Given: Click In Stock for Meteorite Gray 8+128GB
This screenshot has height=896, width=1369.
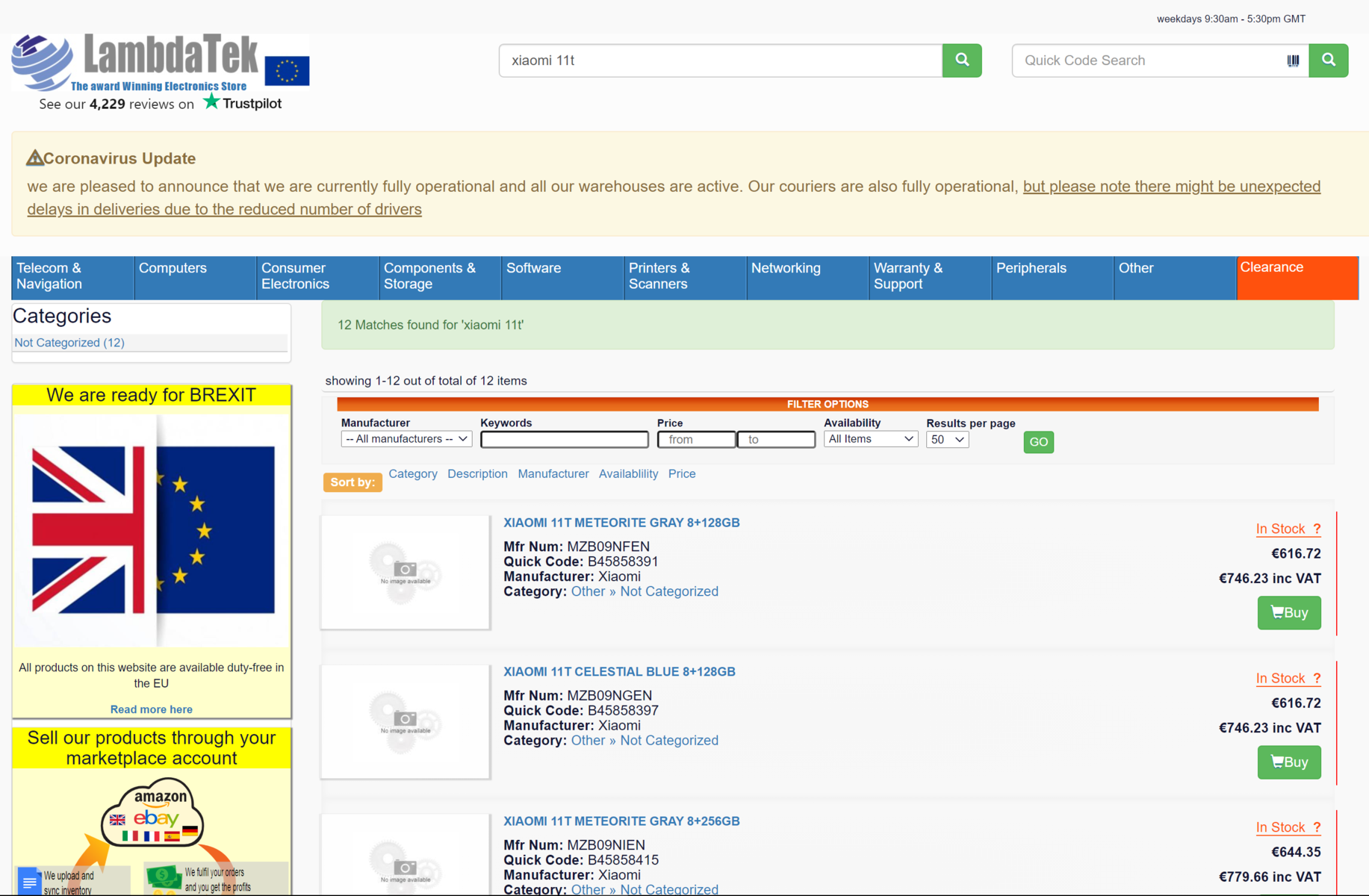Looking at the screenshot, I should [x=1280, y=529].
